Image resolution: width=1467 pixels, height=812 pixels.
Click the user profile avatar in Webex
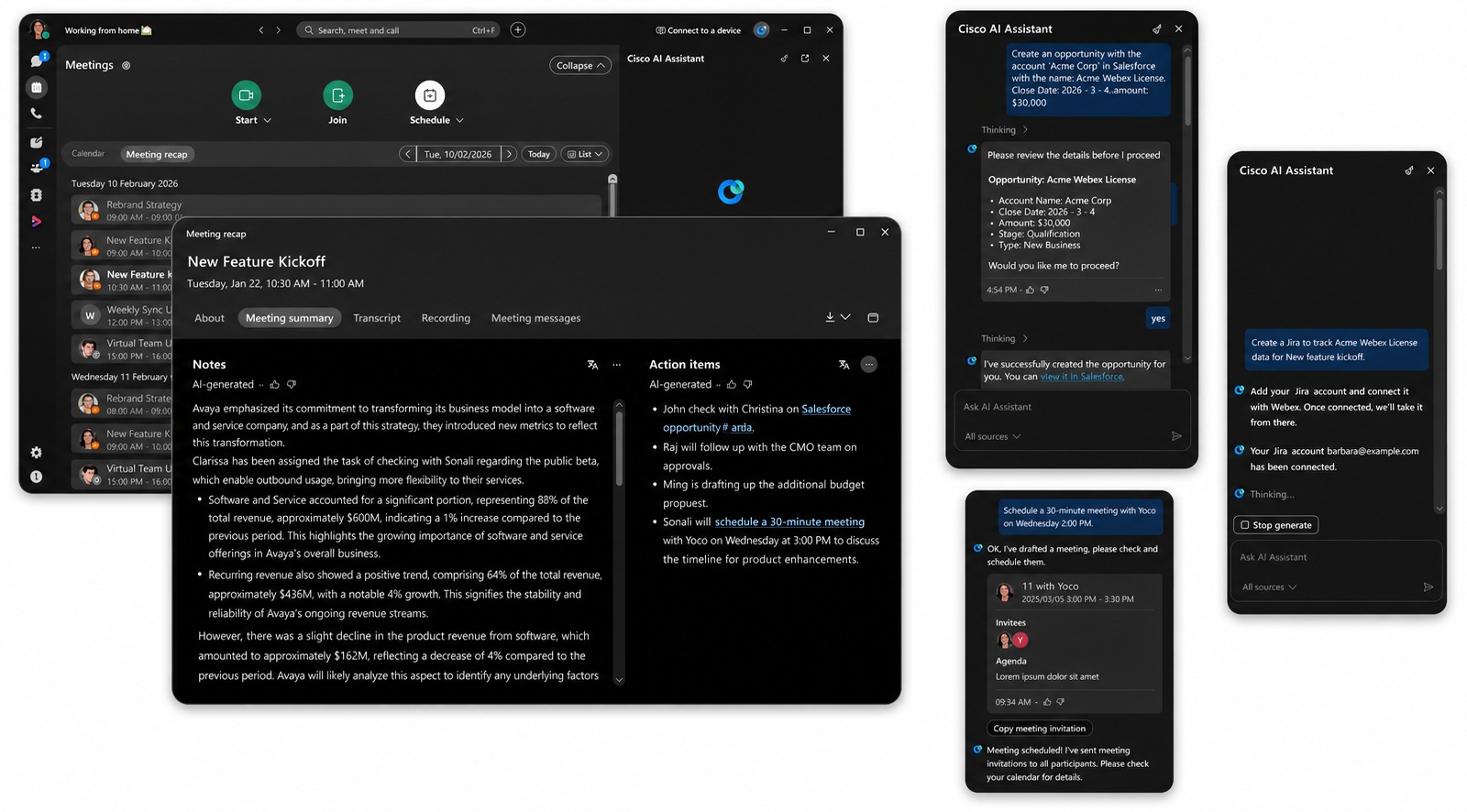pyautogui.click(x=39, y=29)
